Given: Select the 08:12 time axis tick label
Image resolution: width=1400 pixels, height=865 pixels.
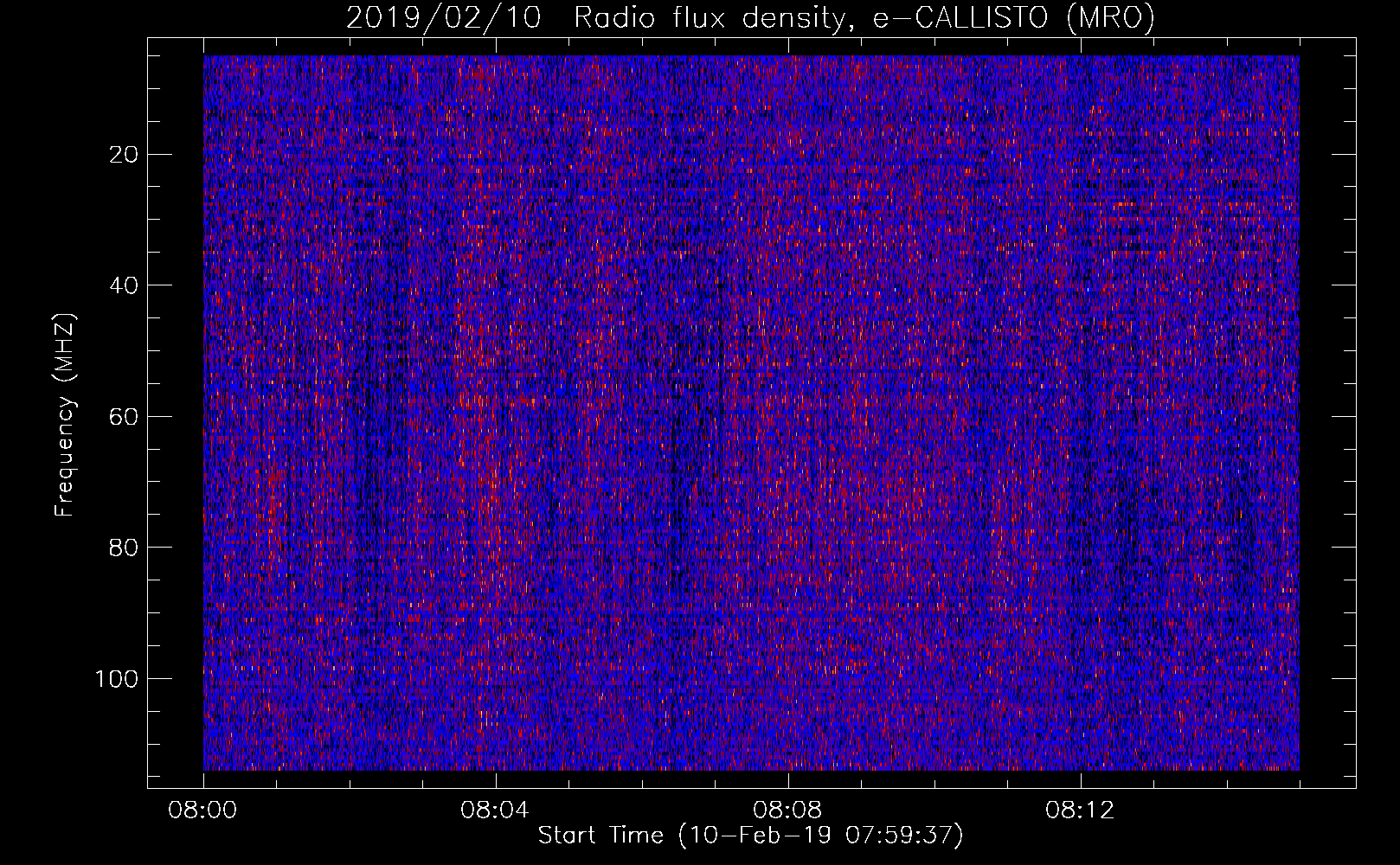Looking at the screenshot, I should 1080,811.
